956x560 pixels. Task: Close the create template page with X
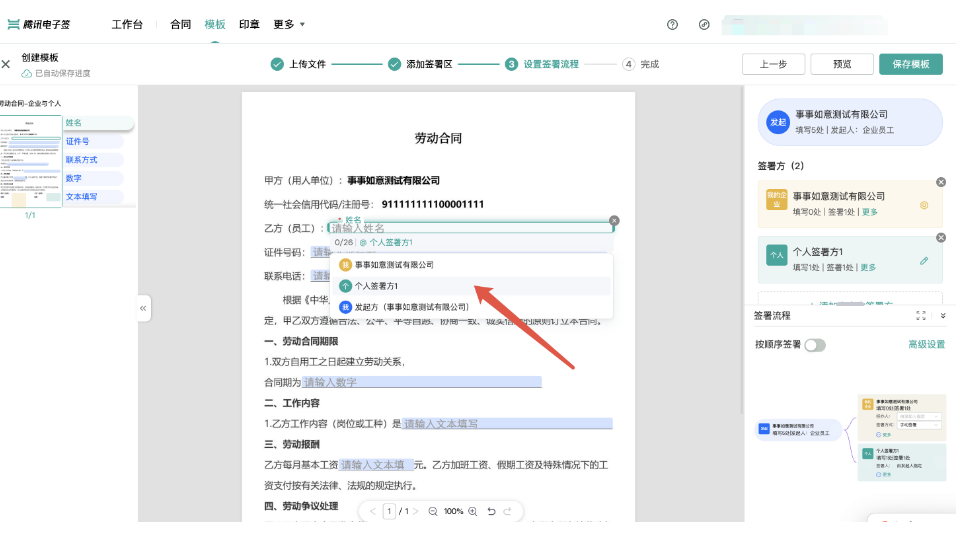pyautogui.click(x=6, y=63)
